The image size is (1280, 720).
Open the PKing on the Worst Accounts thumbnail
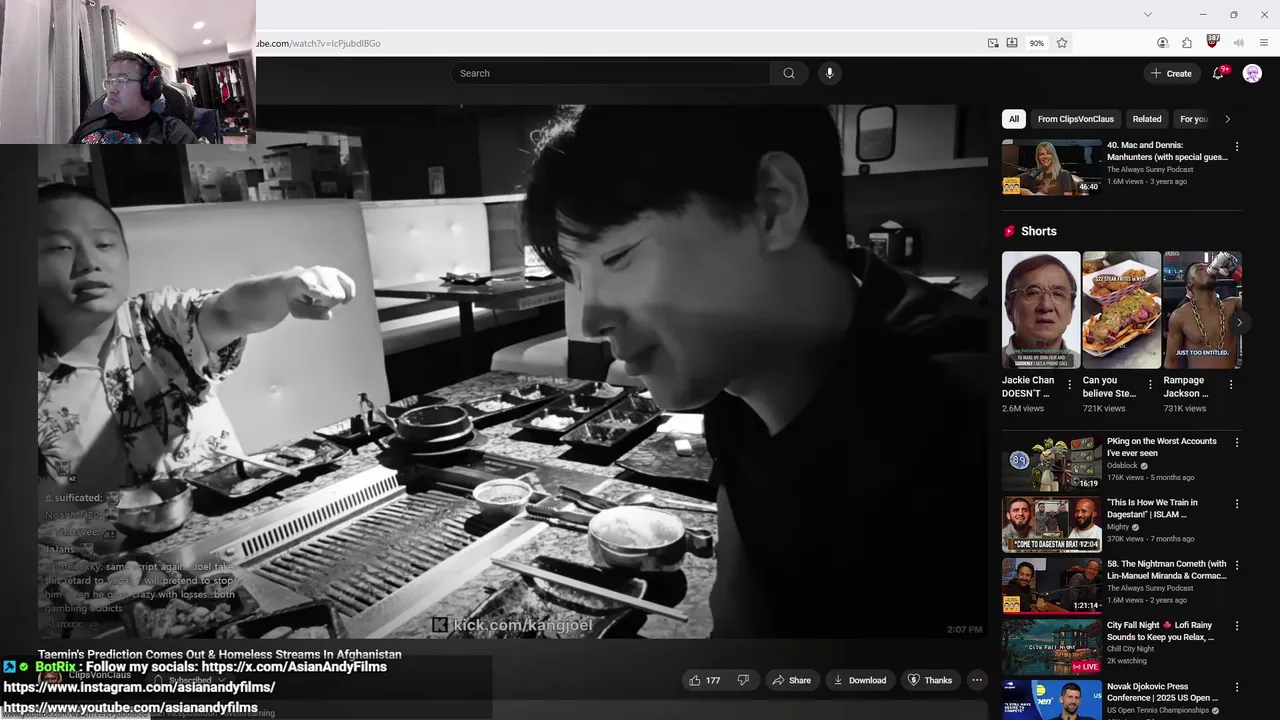1052,463
